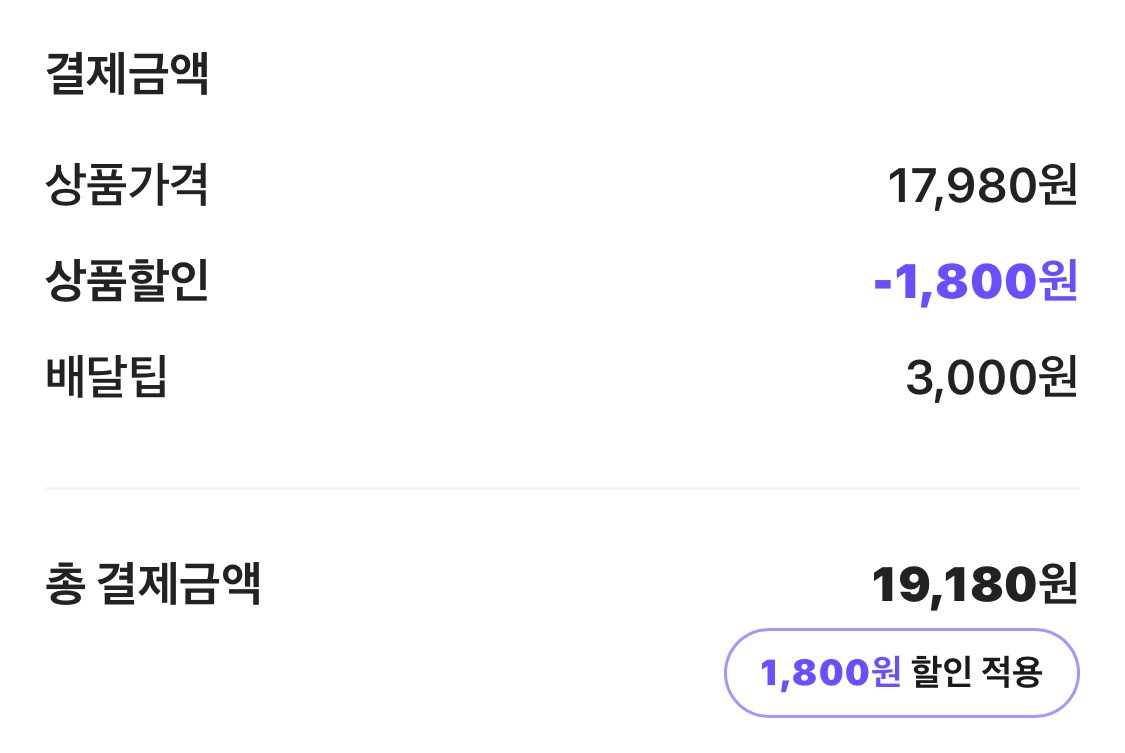Select the 총 결제금액 label
The width and height of the screenshot is (1125, 753).
[x=153, y=585]
